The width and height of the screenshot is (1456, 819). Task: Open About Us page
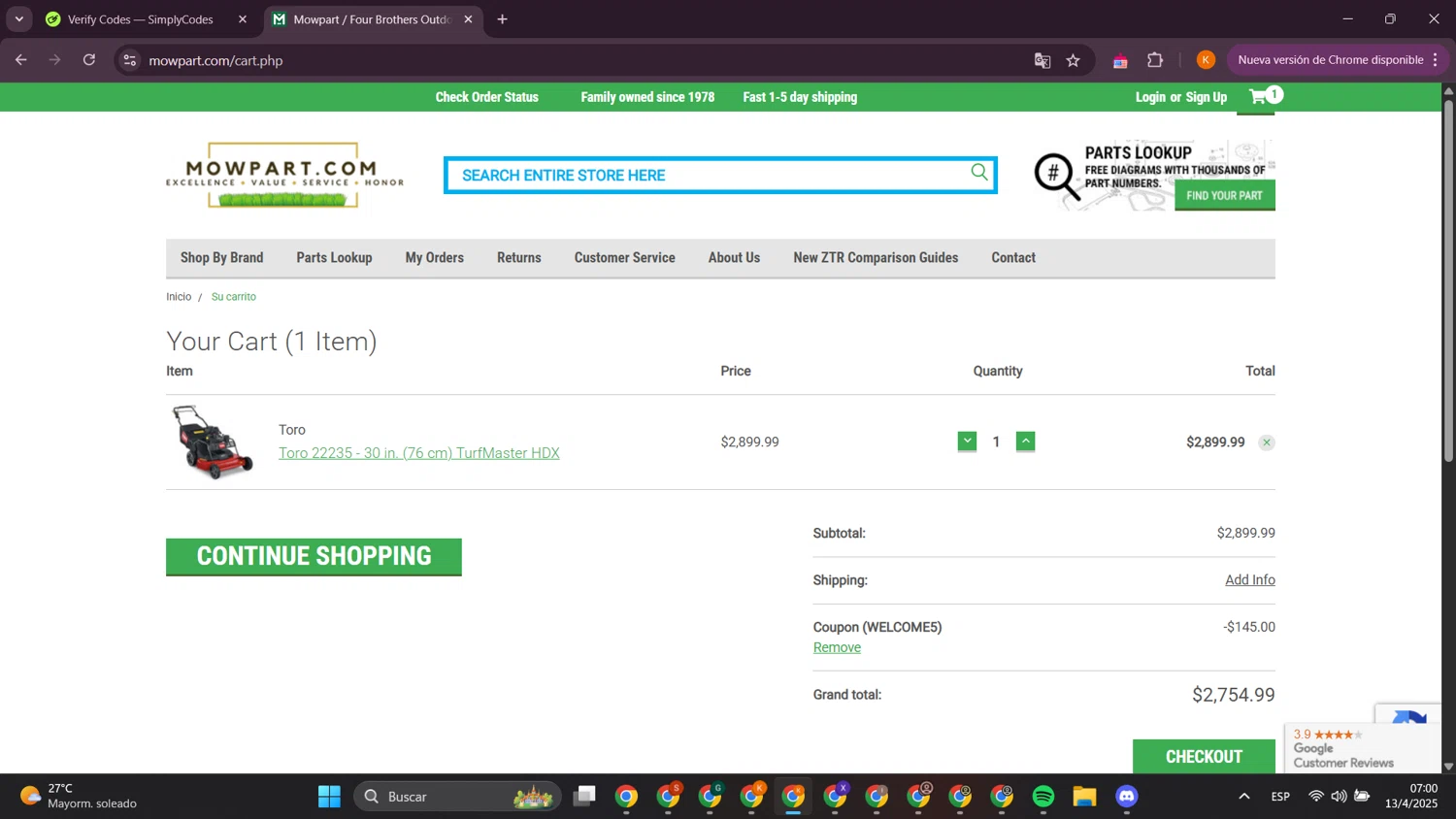click(x=734, y=258)
